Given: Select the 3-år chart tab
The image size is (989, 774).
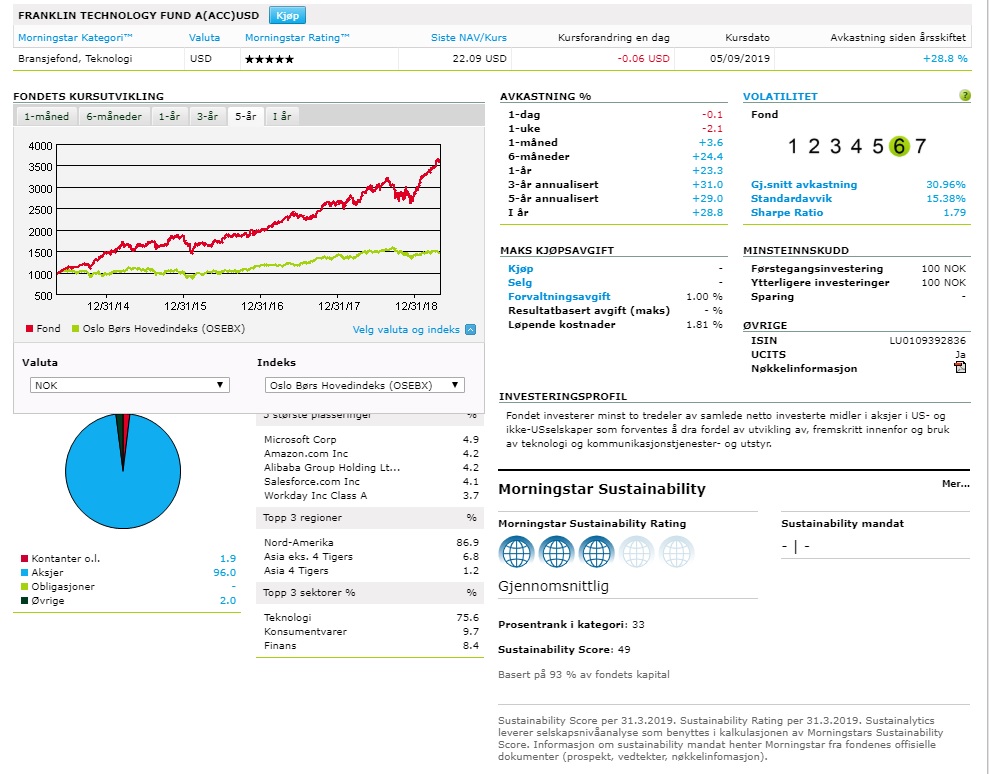Looking at the screenshot, I should [208, 116].
